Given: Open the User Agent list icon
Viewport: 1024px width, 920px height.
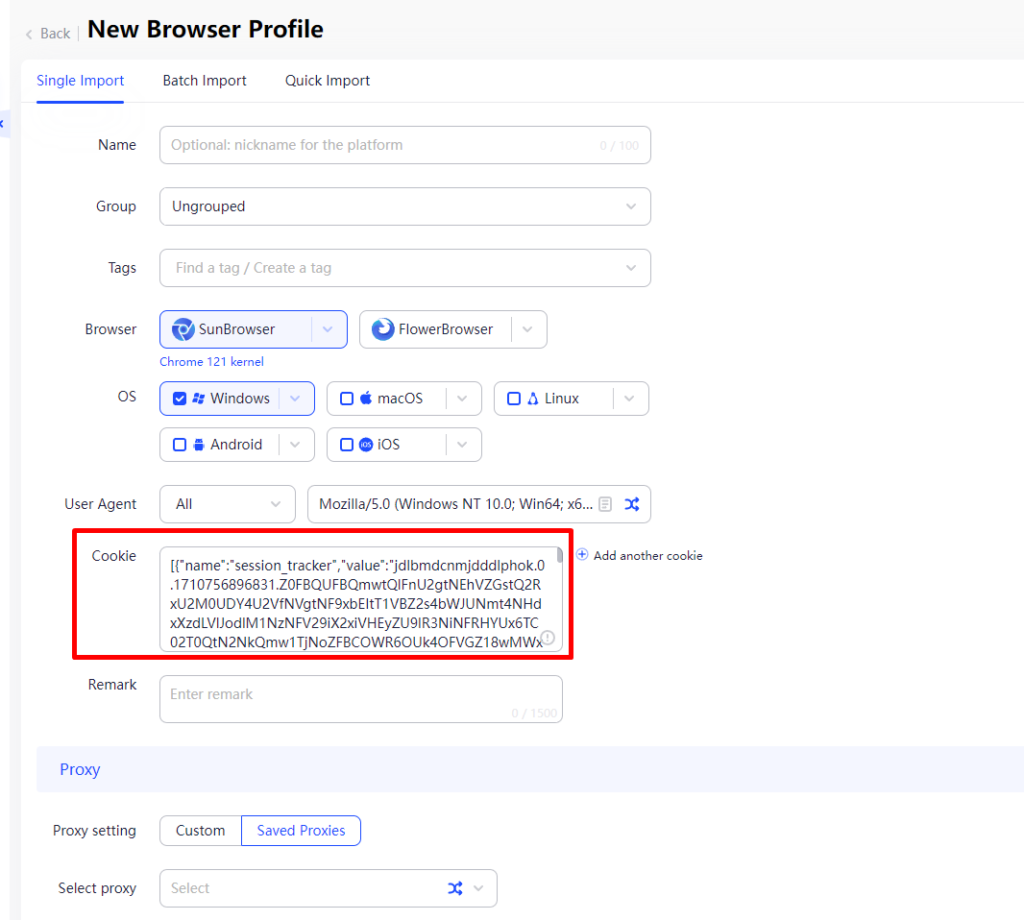Looking at the screenshot, I should [606, 504].
